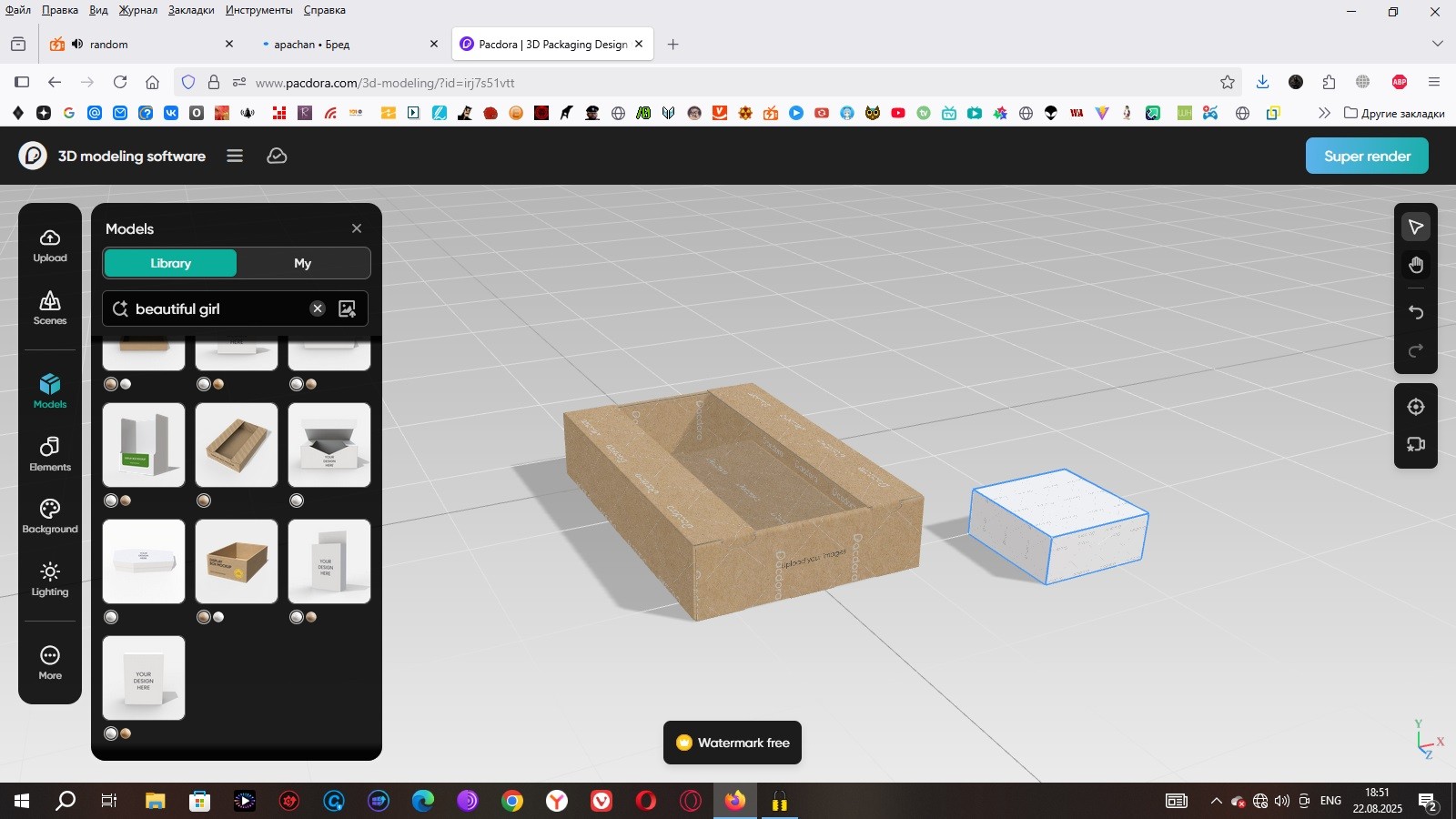Open the Elements panel

(x=50, y=454)
